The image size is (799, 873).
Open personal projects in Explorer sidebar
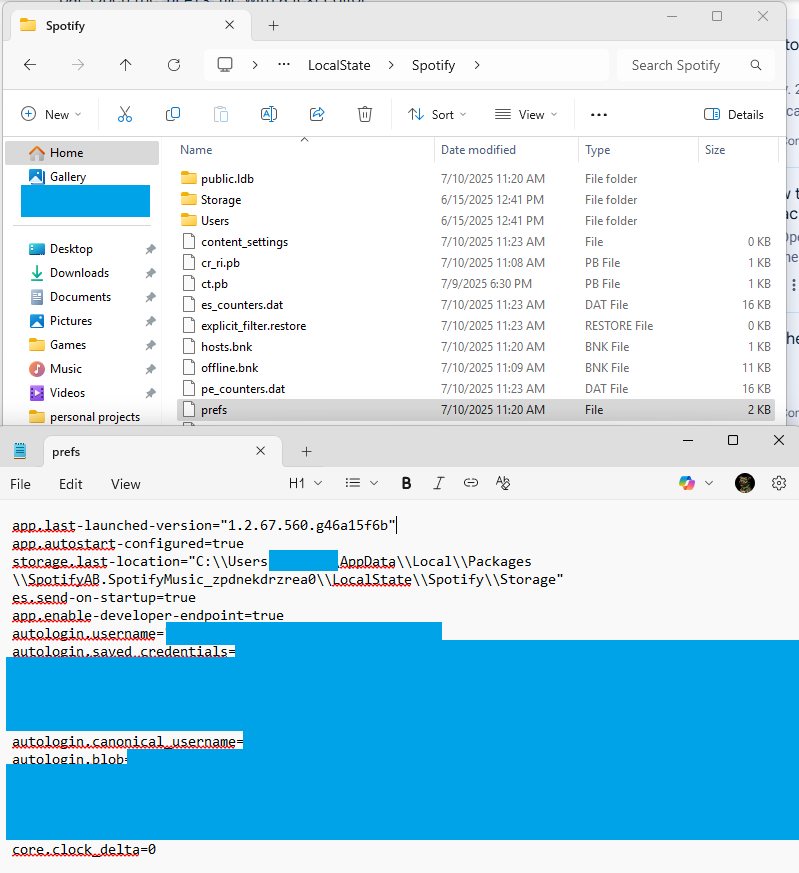(82, 416)
